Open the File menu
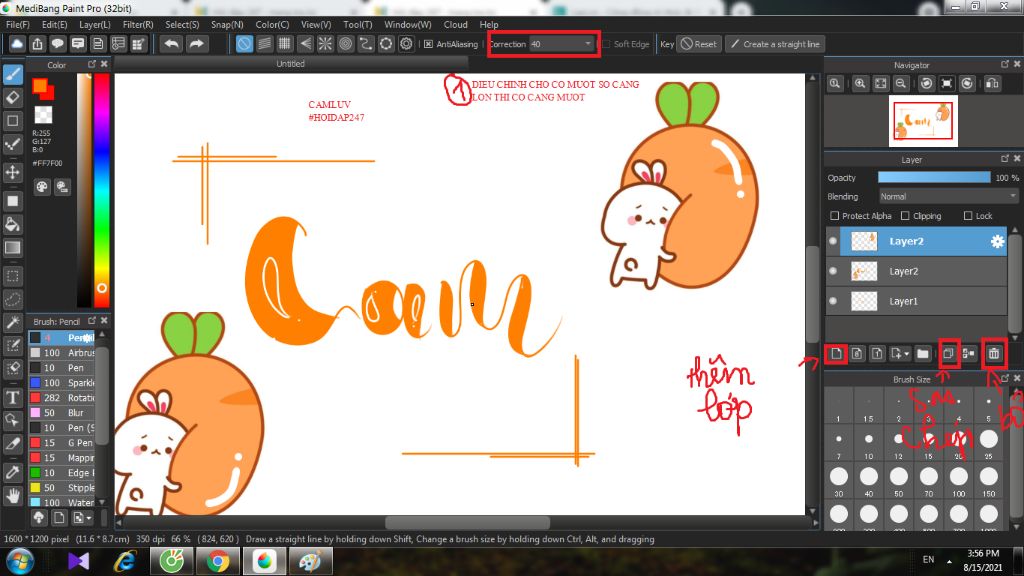 click(x=18, y=25)
